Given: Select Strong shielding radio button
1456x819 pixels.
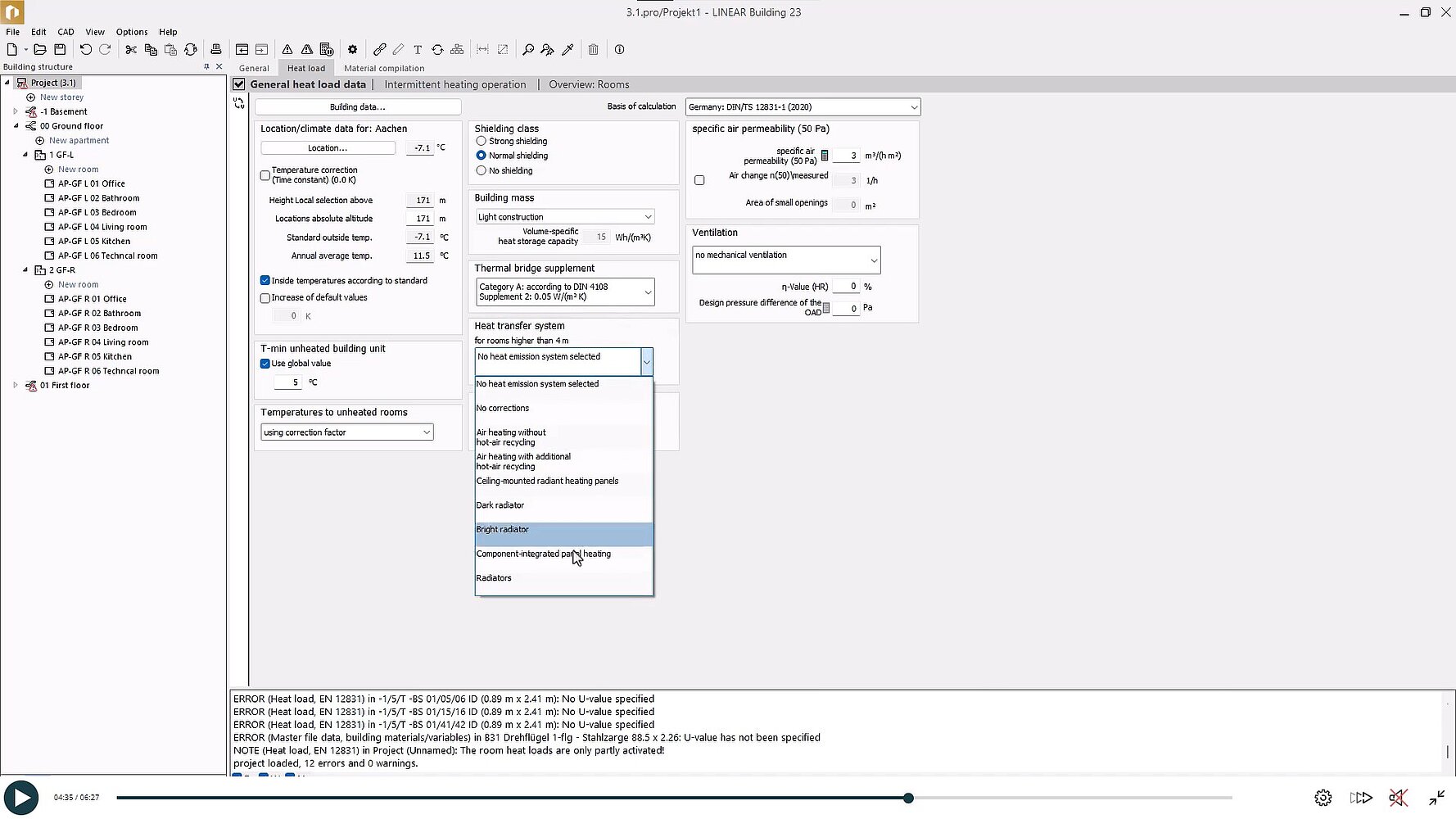Looking at the screenshot, I should 482,141.
